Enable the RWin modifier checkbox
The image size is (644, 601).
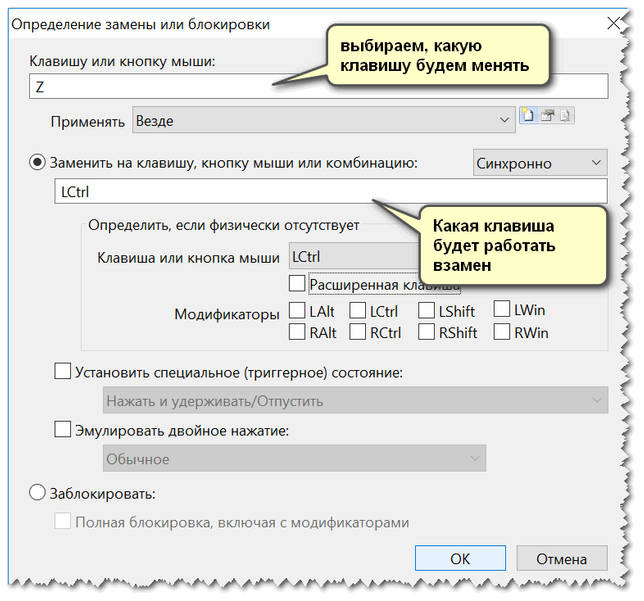point(501,332)
